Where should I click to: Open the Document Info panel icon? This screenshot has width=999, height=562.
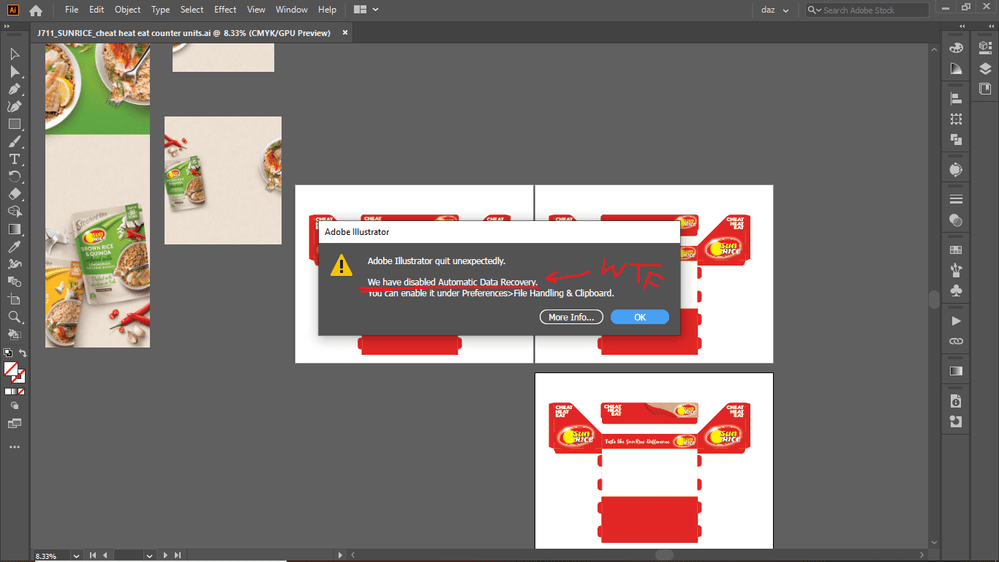pos(956,401)
